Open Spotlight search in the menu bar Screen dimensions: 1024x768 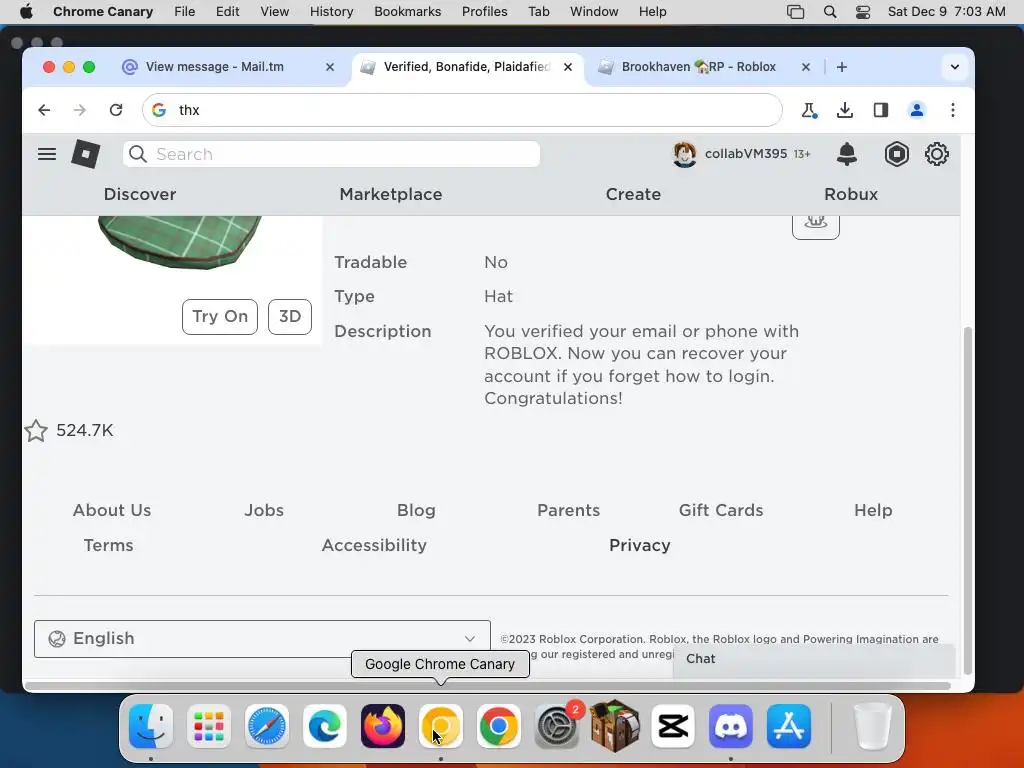coord(829,12)
